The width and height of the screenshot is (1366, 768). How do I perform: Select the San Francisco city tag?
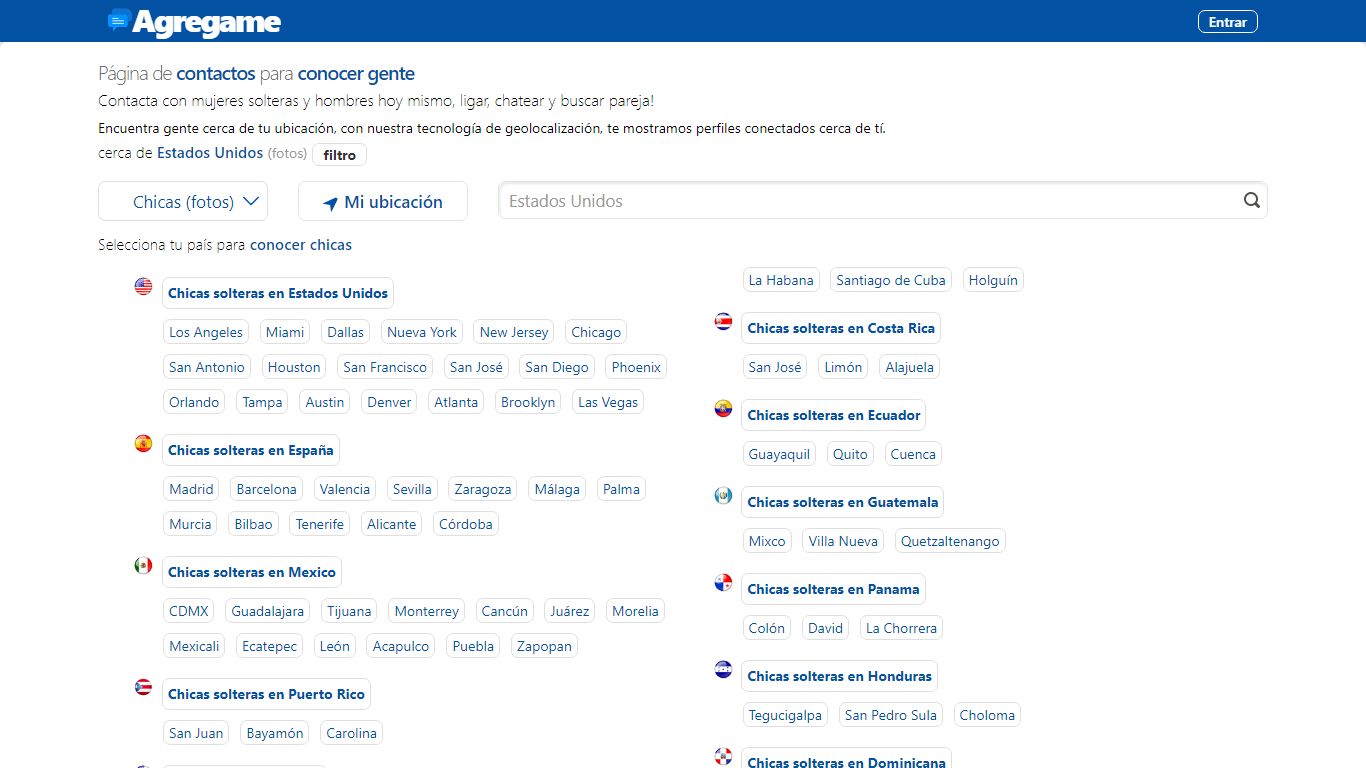[x=385, y=367]
